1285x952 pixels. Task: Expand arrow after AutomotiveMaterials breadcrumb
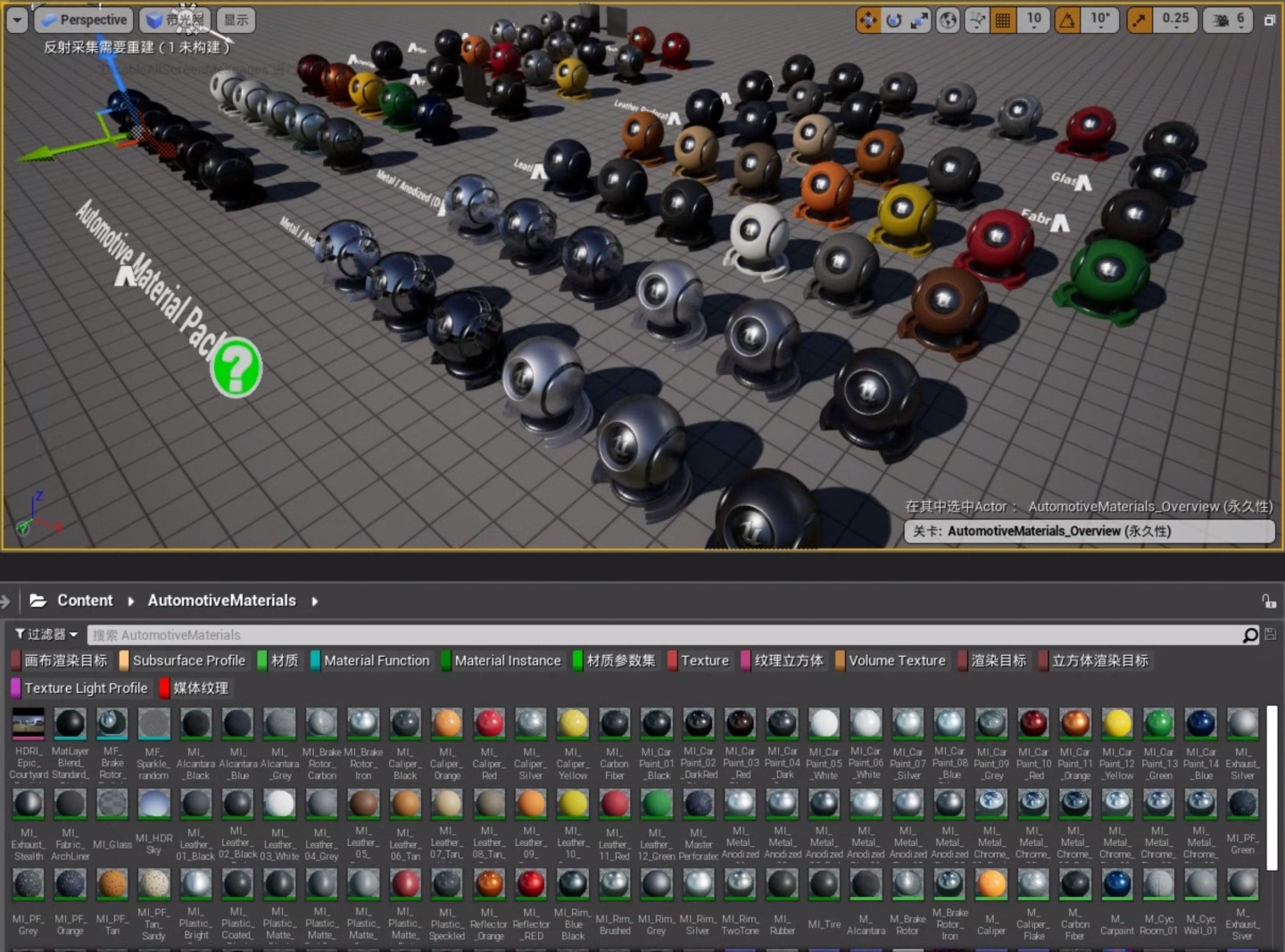(x=315, y=601)
